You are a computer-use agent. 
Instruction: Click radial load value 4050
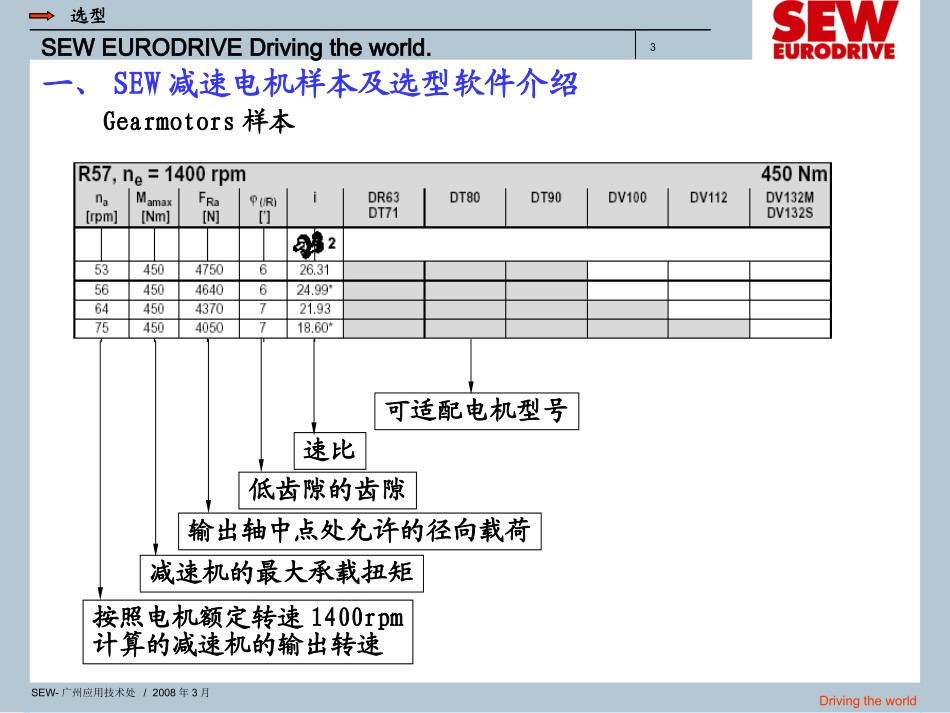209,328
